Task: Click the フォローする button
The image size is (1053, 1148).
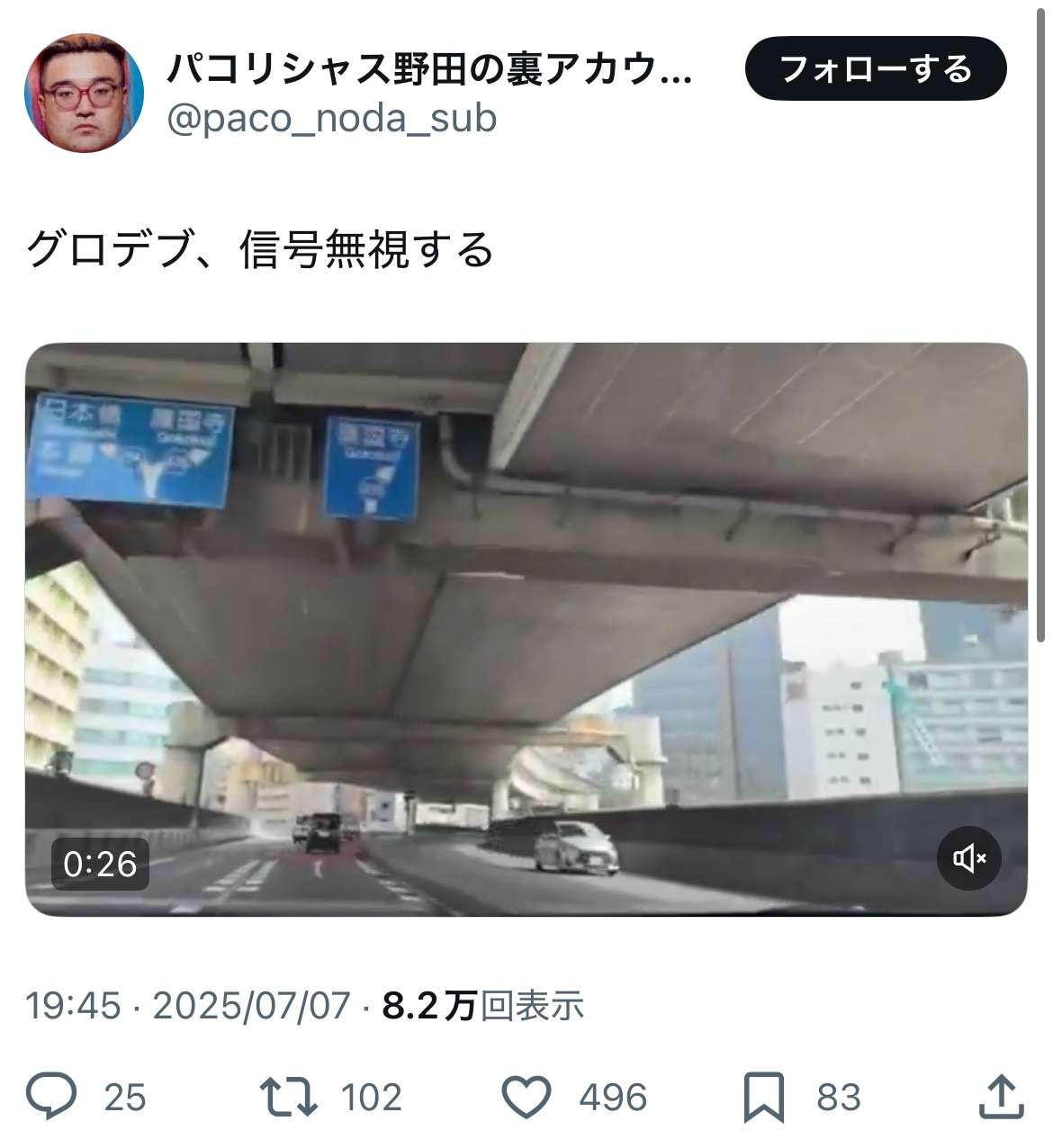Action: (x=876, y=68)
